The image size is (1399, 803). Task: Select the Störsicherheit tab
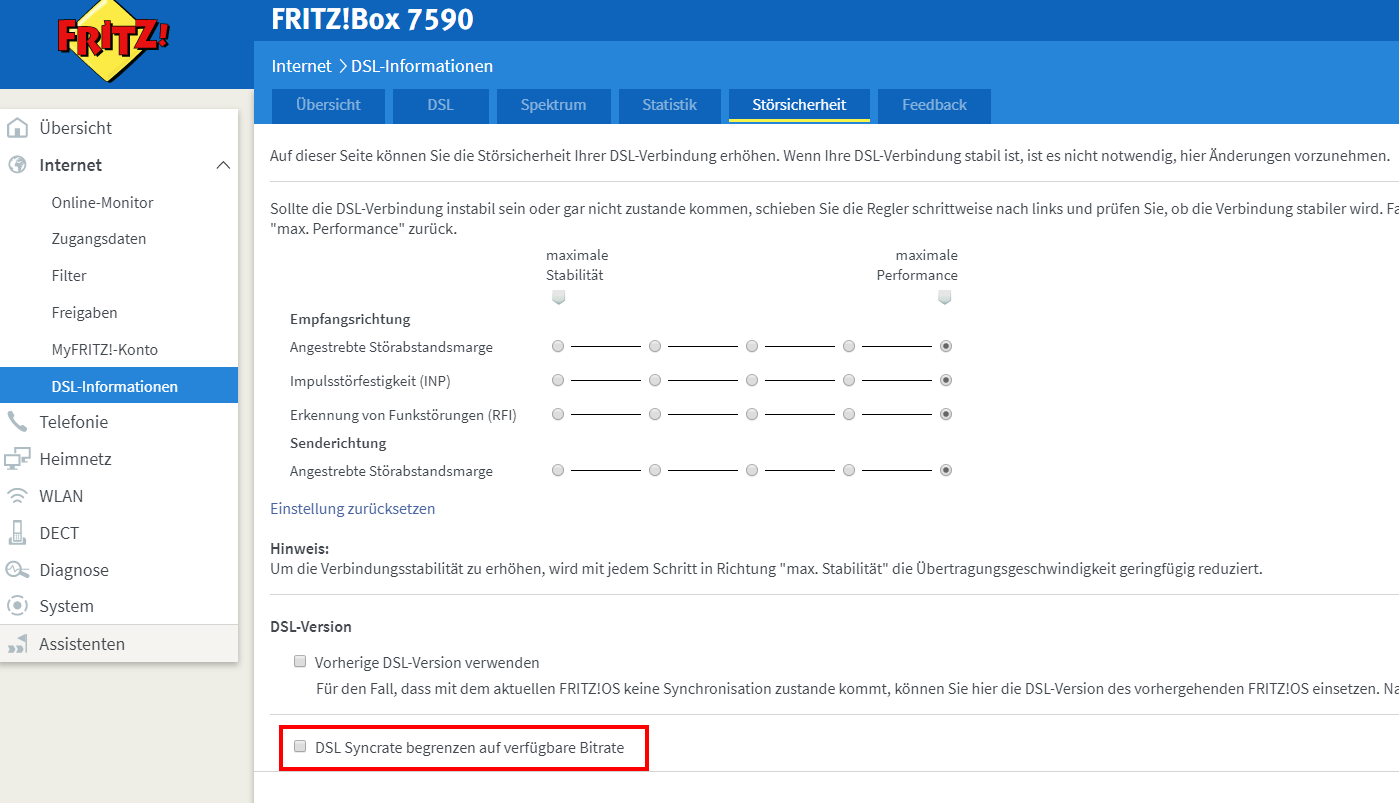tap(799, 105)
